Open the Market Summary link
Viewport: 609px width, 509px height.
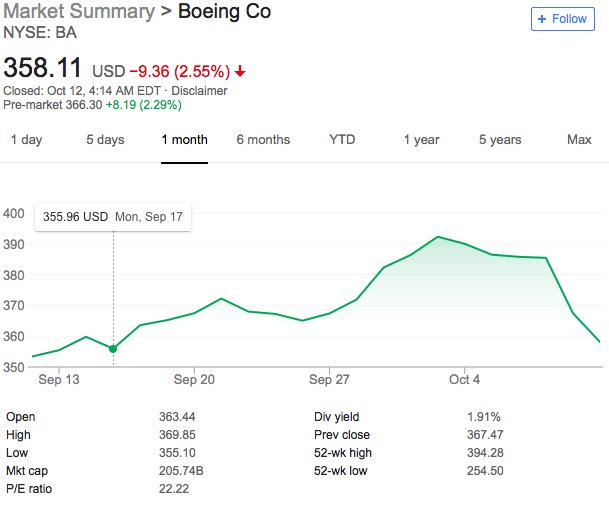(x=79, y=11)
